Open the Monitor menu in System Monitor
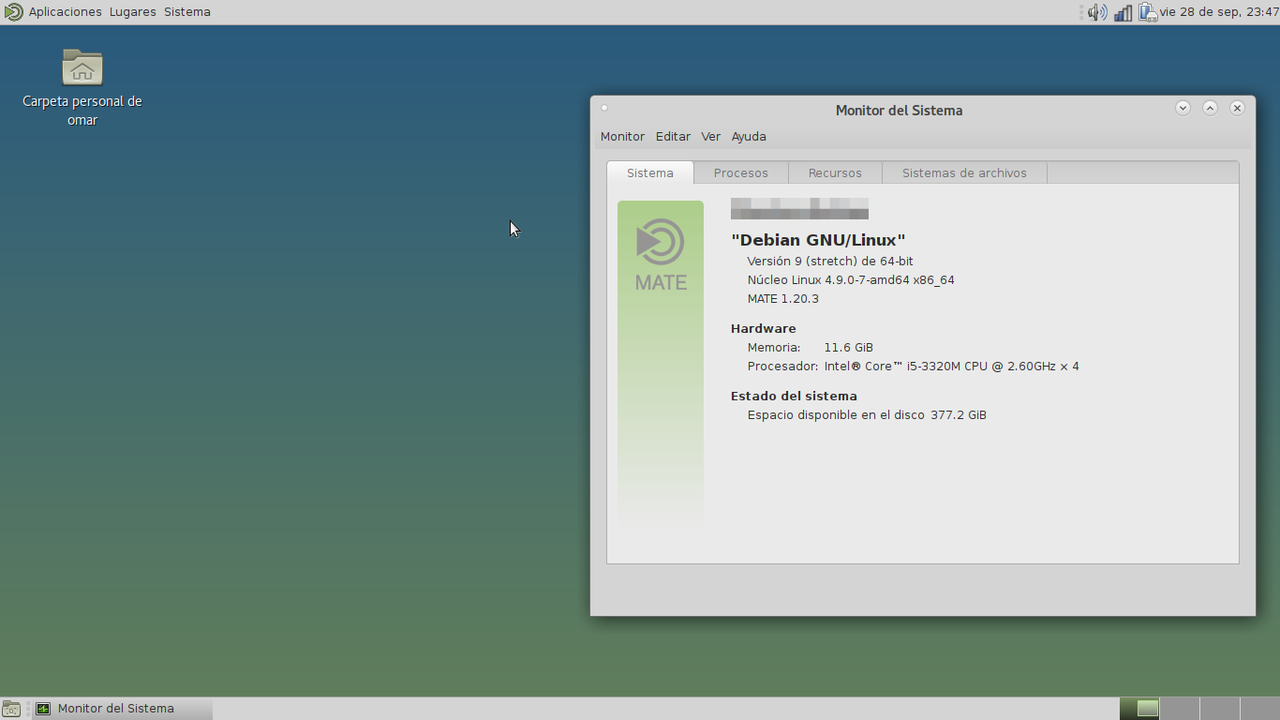This screenshot has width=1280, height=720. 622,136
